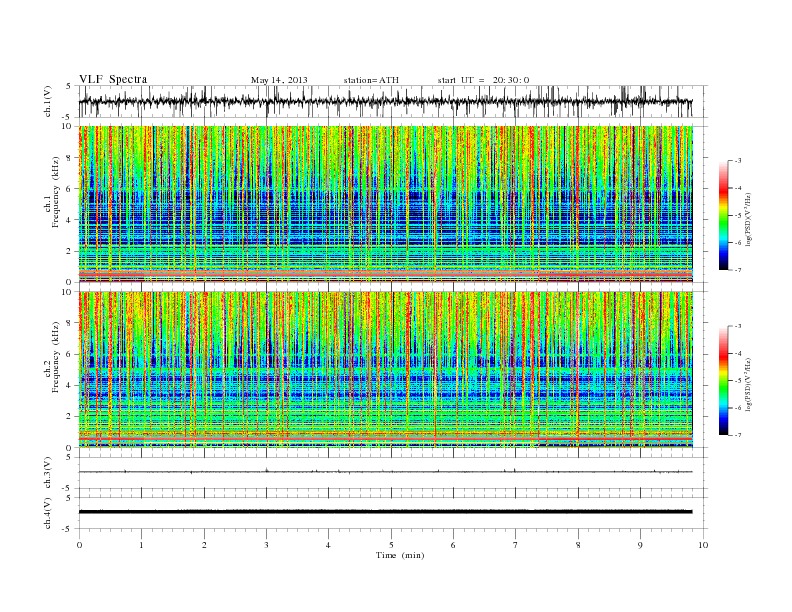Select the date text "May 14, 2013"
This screenshot has width=792, height=612.
point(279,80)
